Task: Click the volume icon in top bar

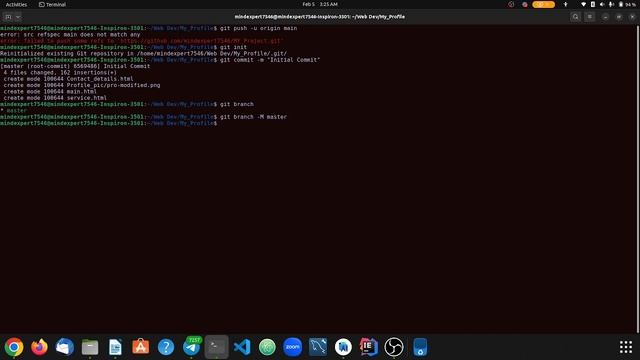Action: pos(602,4)
